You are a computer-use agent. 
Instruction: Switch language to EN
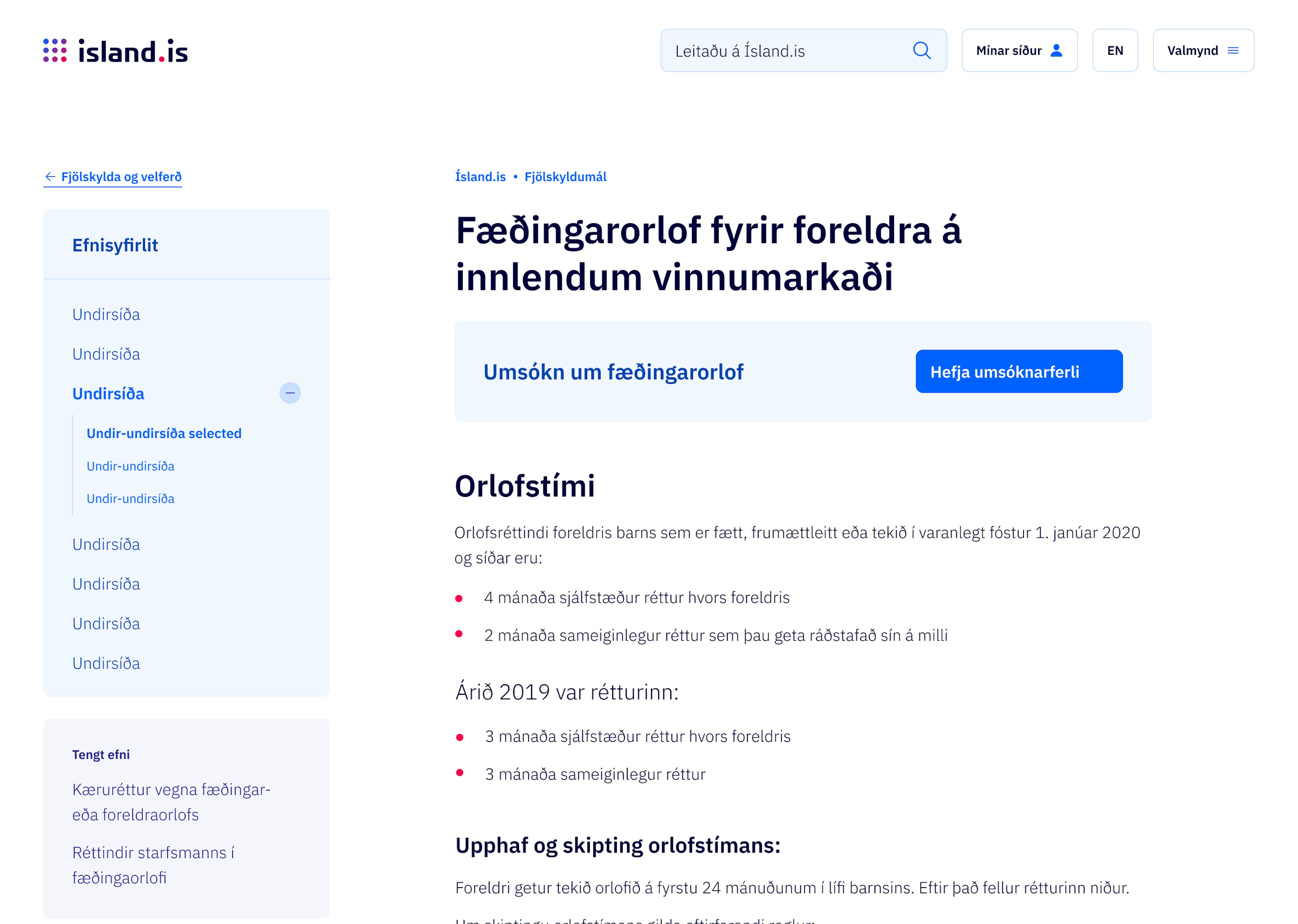click(1114, 51)
